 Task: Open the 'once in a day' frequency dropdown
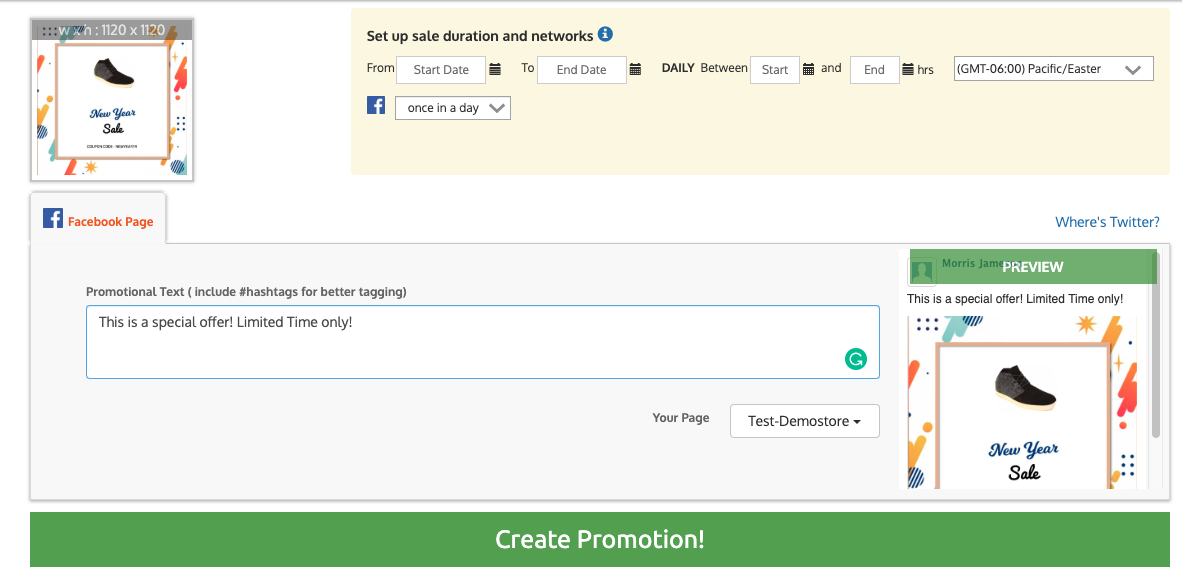453,108
